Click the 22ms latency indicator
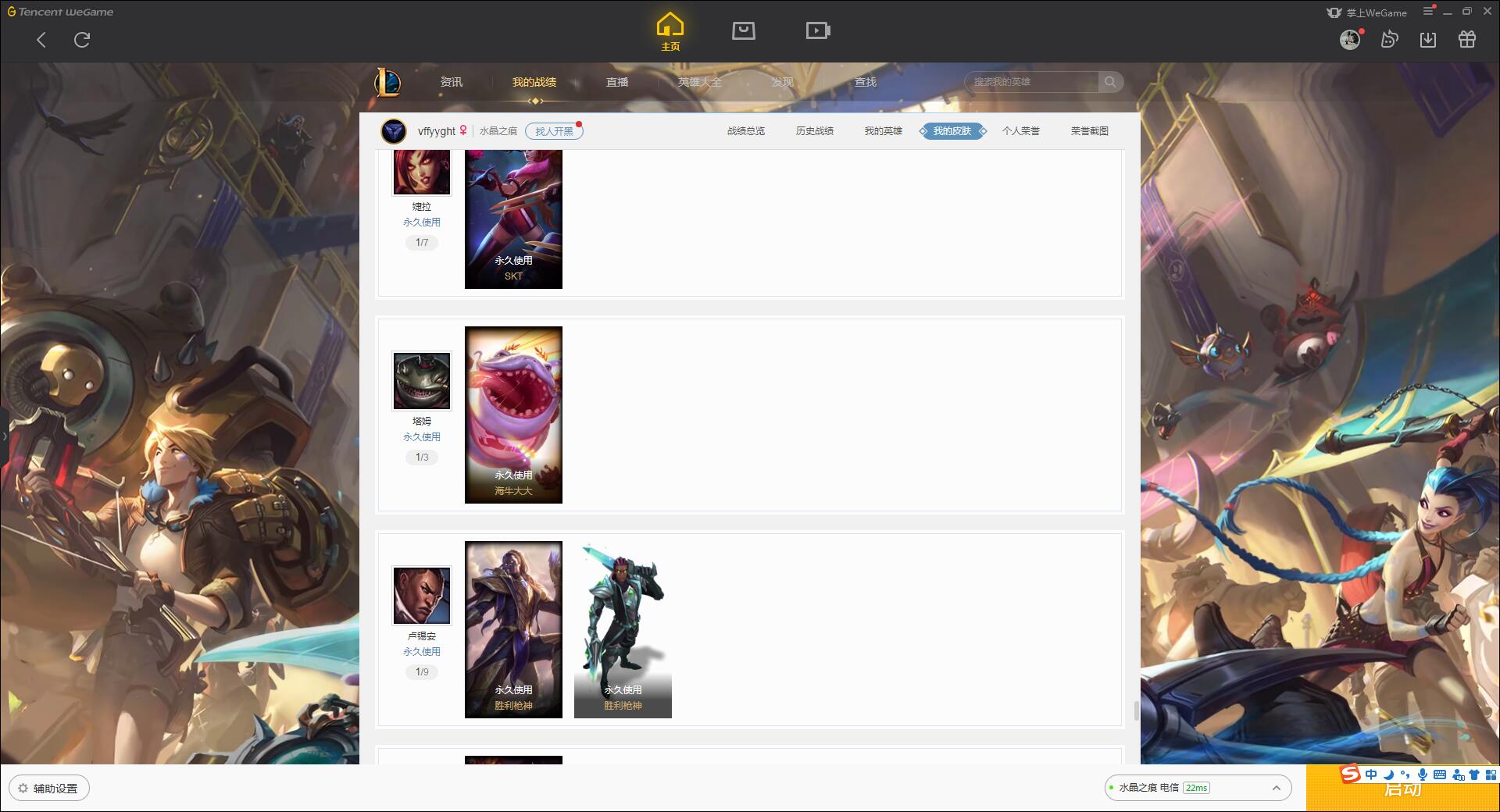Screen dimensions: 1500x812 click(1196, 788)
